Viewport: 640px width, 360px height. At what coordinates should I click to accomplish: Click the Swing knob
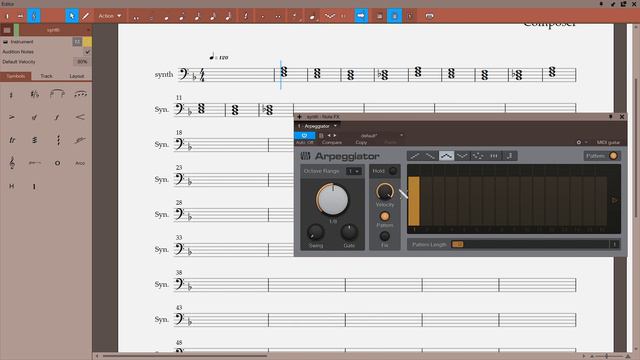(x=315, y=232)
